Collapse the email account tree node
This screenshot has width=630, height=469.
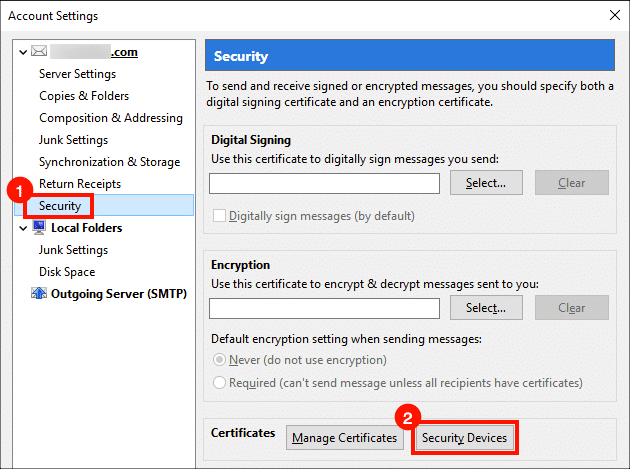[23, 52]
